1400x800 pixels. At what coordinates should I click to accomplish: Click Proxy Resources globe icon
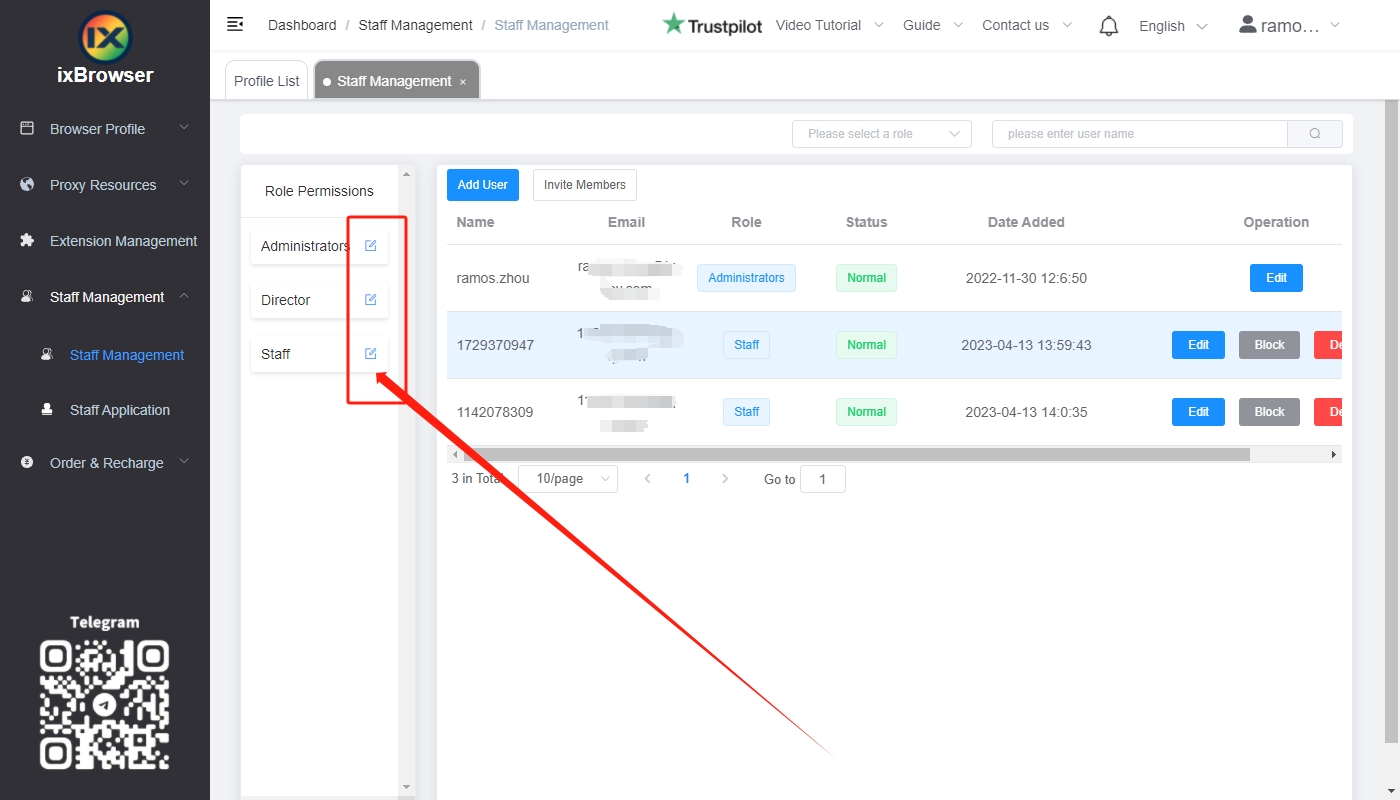tap(27, 185)
